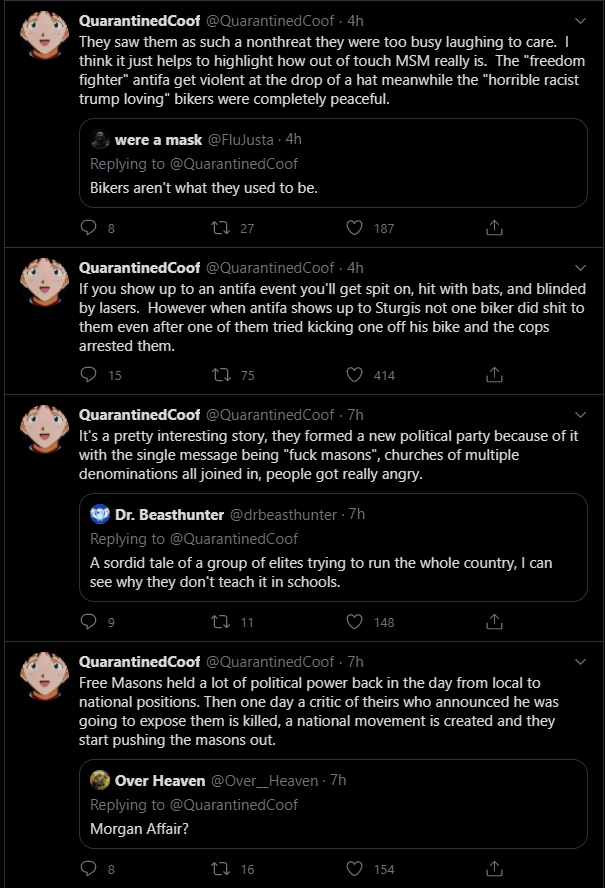Like the tweet with 187 likes

tap(355, 228)
